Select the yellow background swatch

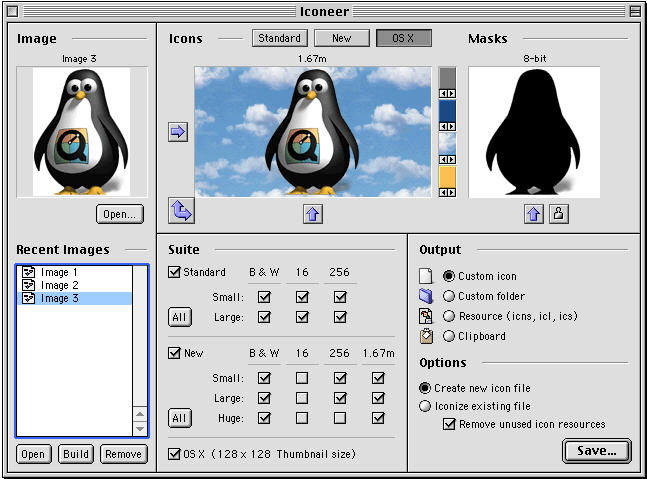pyautogui.click(x=447, y=177)
